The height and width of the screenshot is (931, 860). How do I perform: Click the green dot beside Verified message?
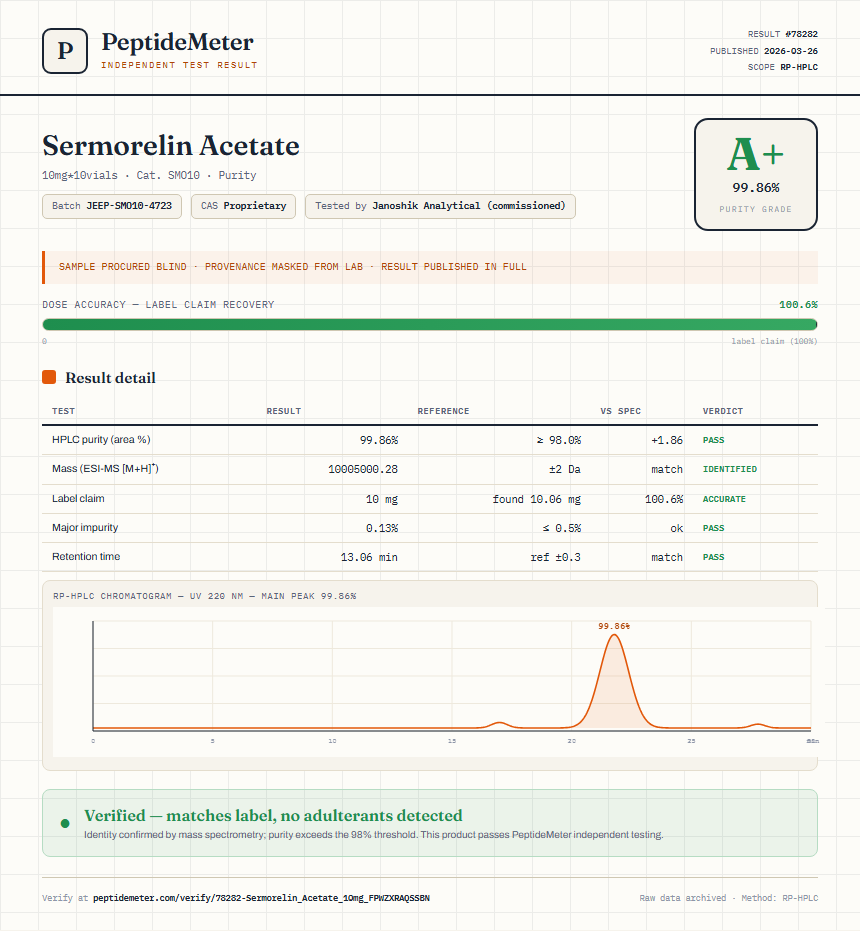pyautogui.click(x=65, y=823)
